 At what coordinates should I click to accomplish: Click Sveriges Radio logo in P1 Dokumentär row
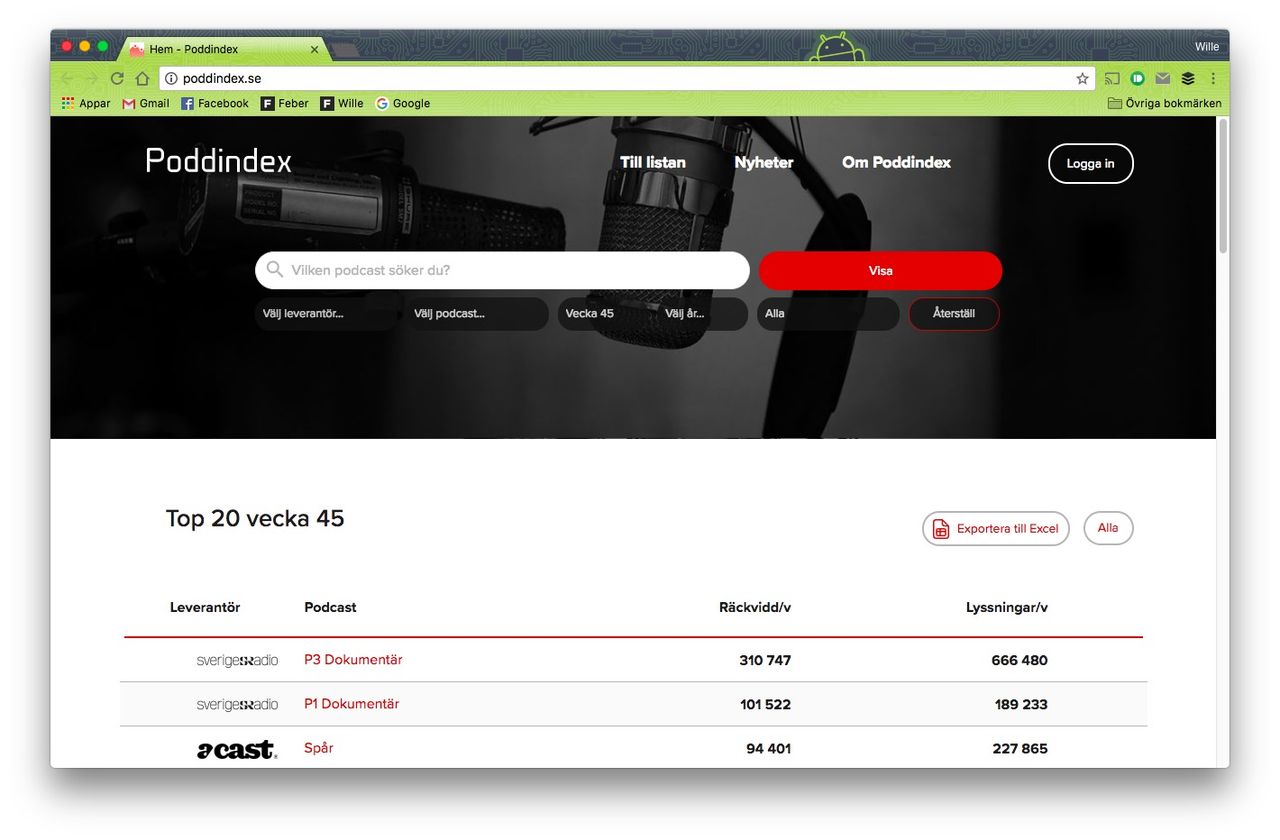point(237,705)
